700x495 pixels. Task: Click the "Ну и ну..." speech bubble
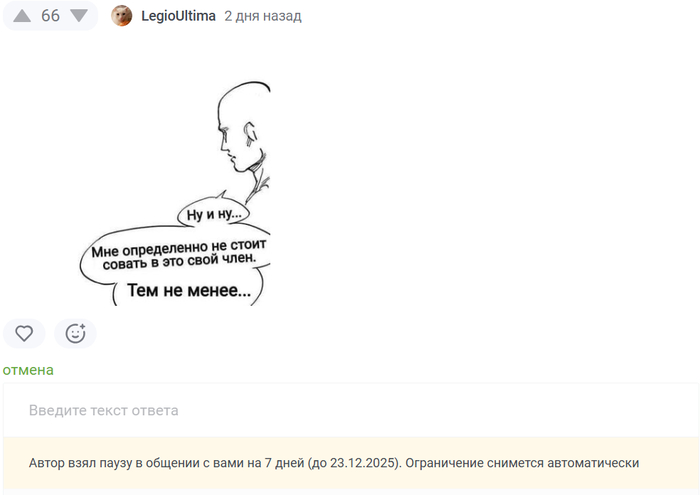214,214
